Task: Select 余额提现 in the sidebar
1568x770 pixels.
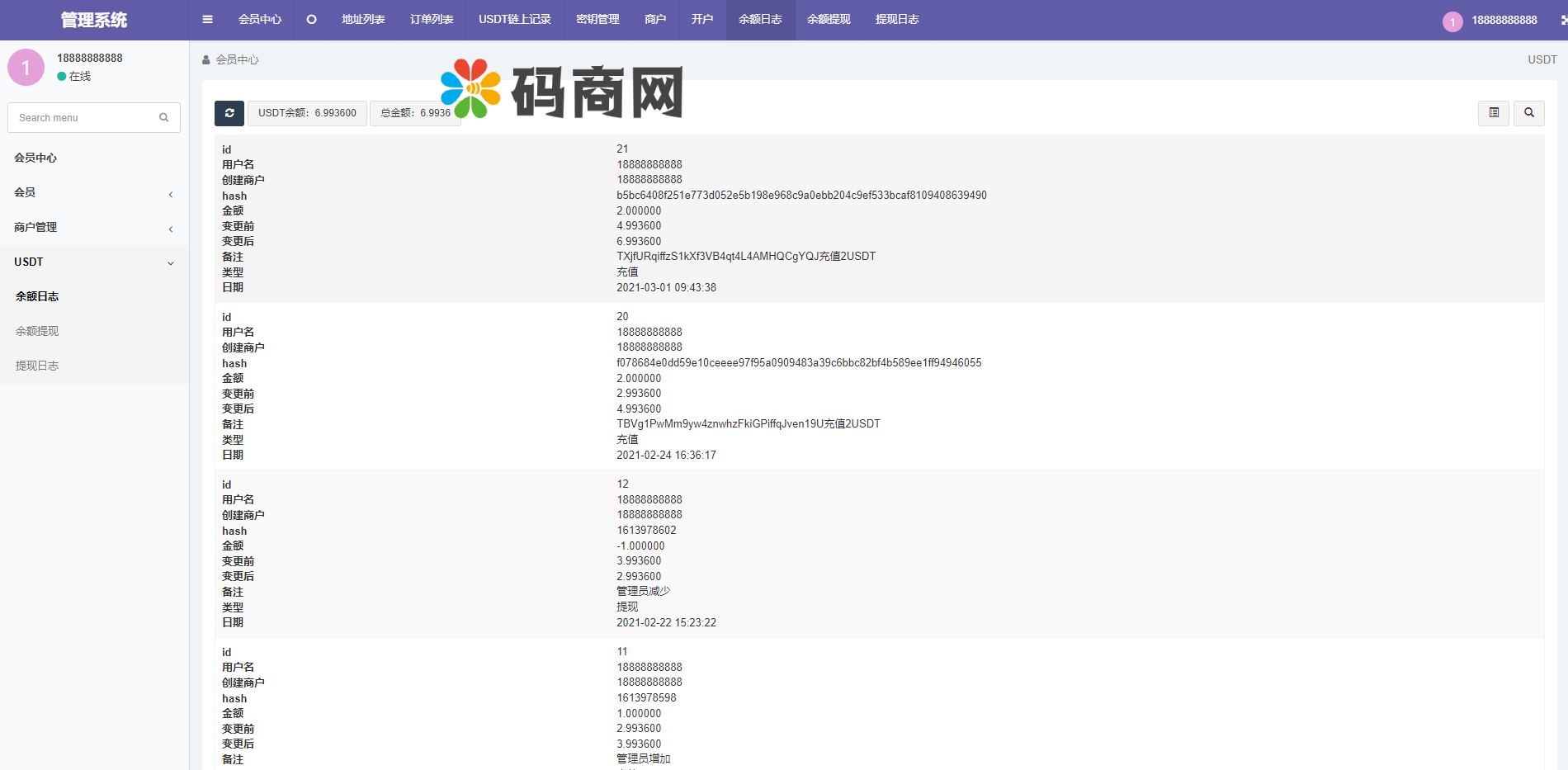Action: pyautogui.click(x=37, y=331)
